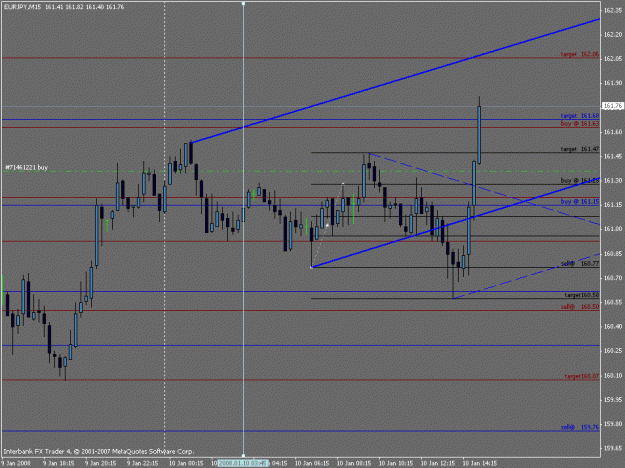The width and height of the screenshot is (625, 468).
Task: Click the 161.90 price scale value
Action: [x=613, y=83]
